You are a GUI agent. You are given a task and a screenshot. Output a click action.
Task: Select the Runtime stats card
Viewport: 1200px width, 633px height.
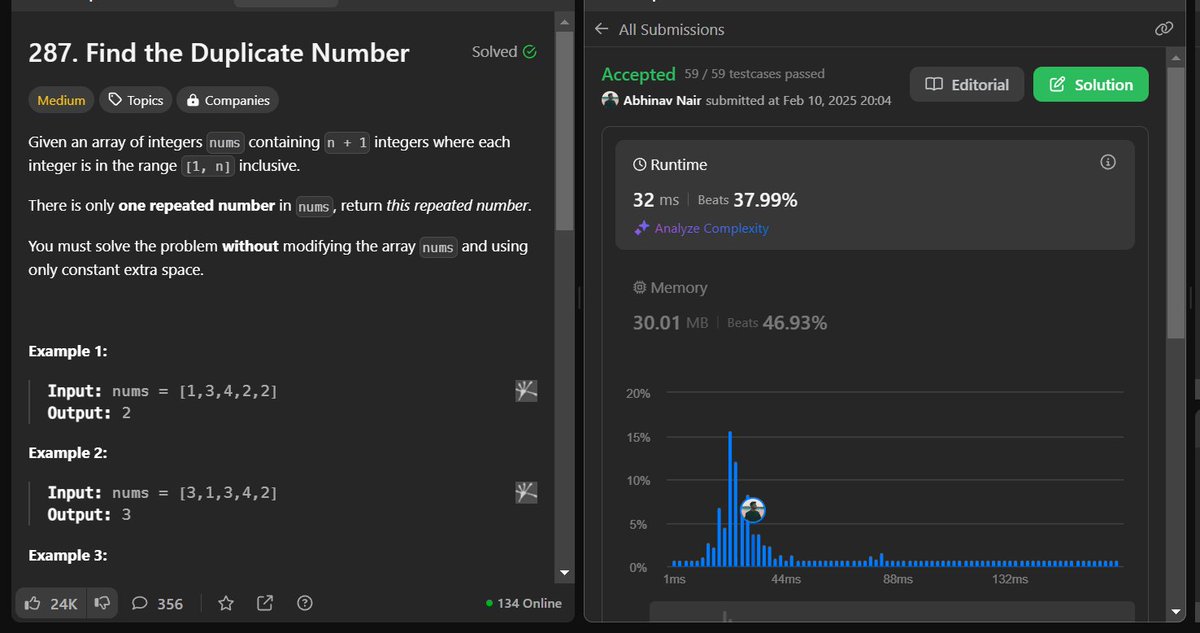(875, 194)
